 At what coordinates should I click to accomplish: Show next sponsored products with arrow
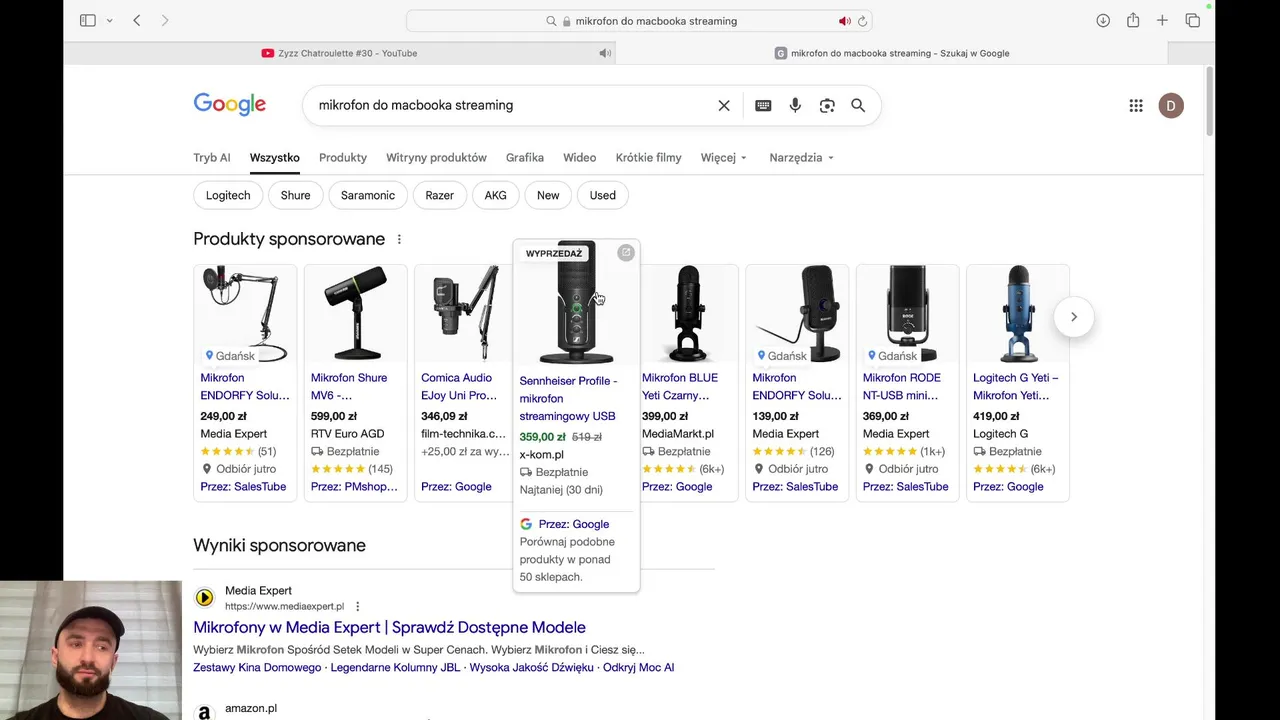pyautogui.click(x=1073, y=317)
